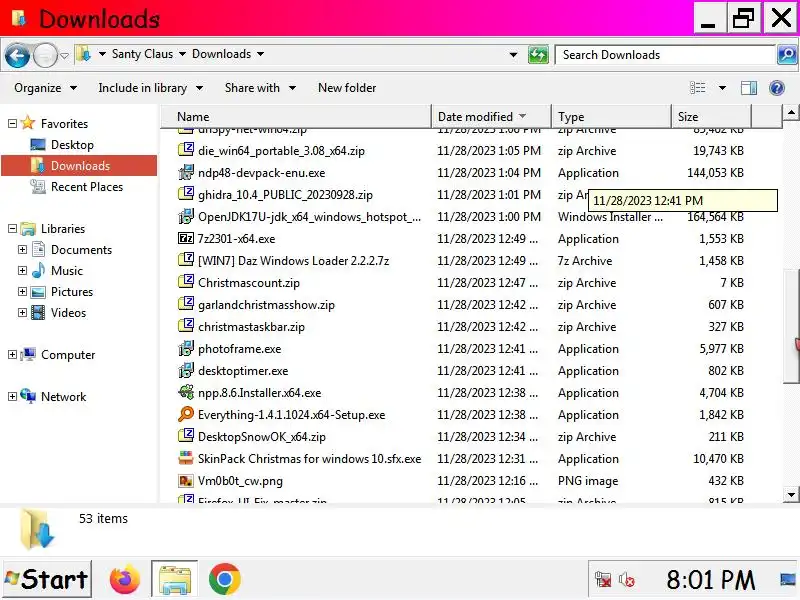Click the Windows Installer type cell
800x600 pixels.
[610, 217]
